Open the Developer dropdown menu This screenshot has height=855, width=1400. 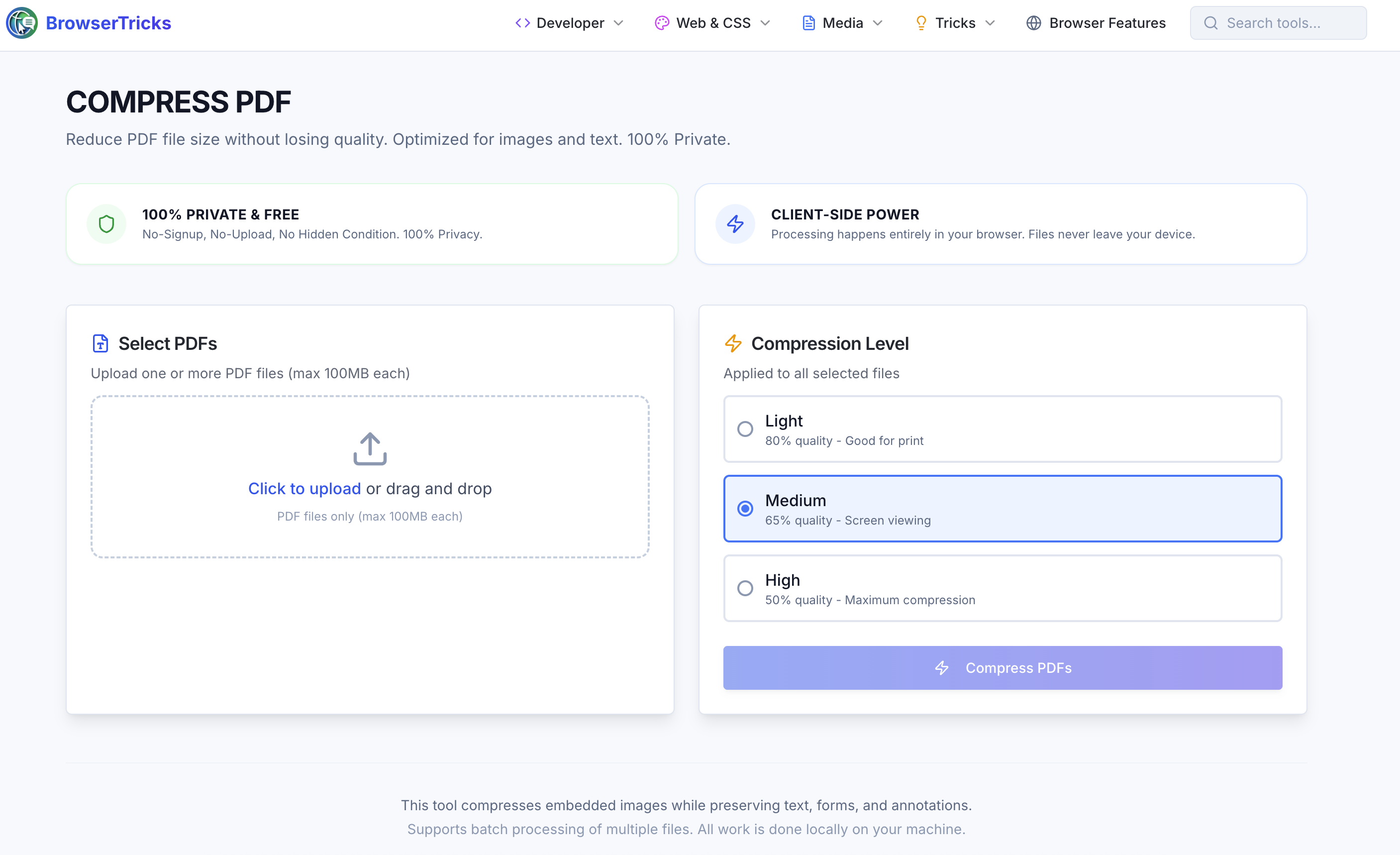click(570, 23)
